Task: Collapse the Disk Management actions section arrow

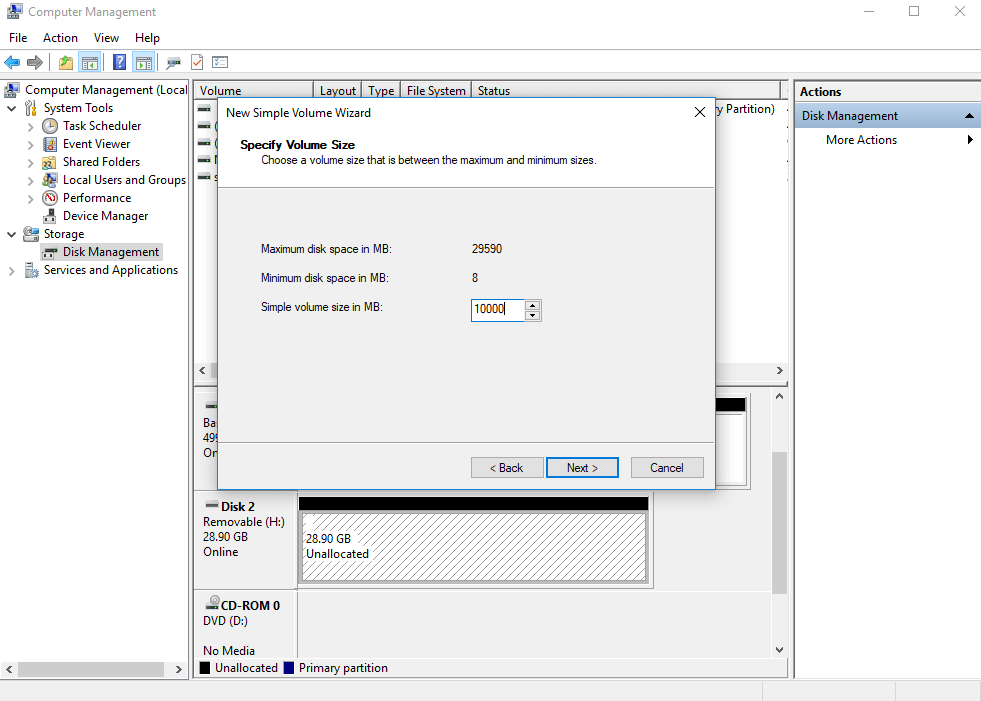Action: [969, 116]
